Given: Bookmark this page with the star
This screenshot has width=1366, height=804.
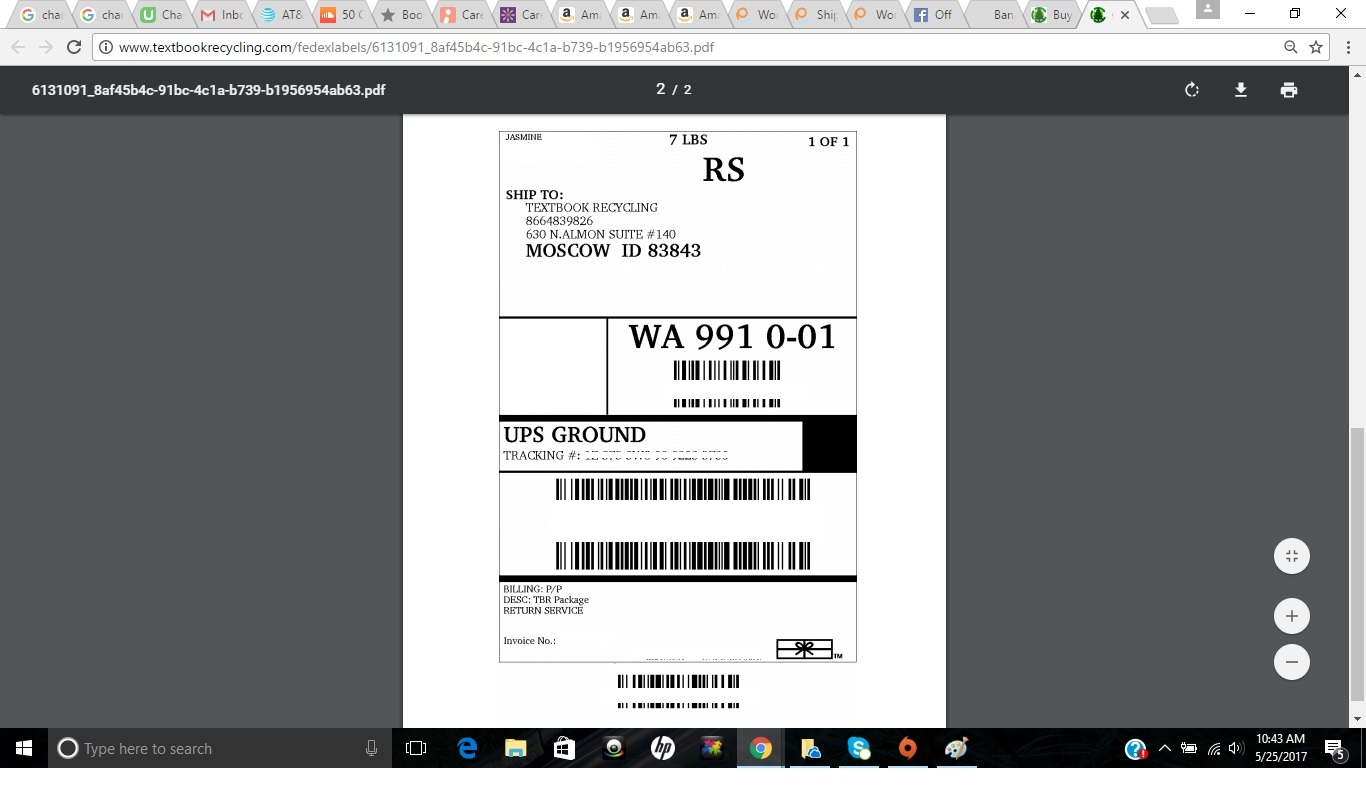Looking at the screenshot, I should [x=1316, y=47].
